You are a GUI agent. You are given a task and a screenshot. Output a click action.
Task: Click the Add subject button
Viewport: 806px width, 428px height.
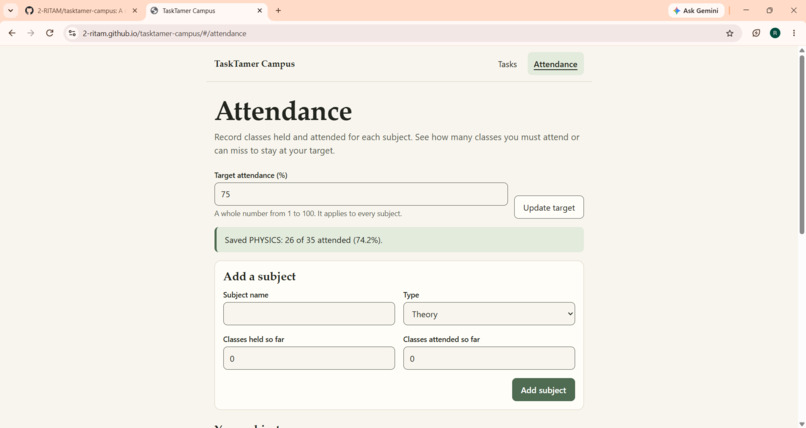543,389
